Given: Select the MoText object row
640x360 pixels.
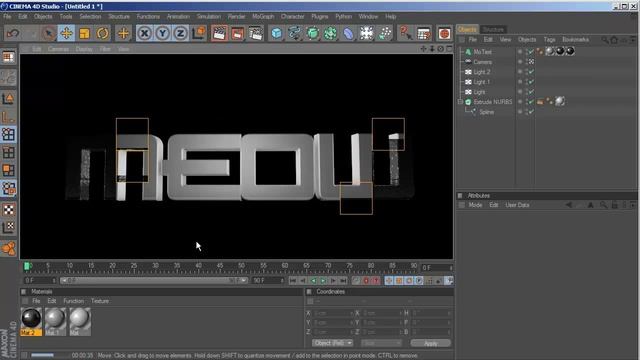Looking at the screenshot, I should [483, 52].
